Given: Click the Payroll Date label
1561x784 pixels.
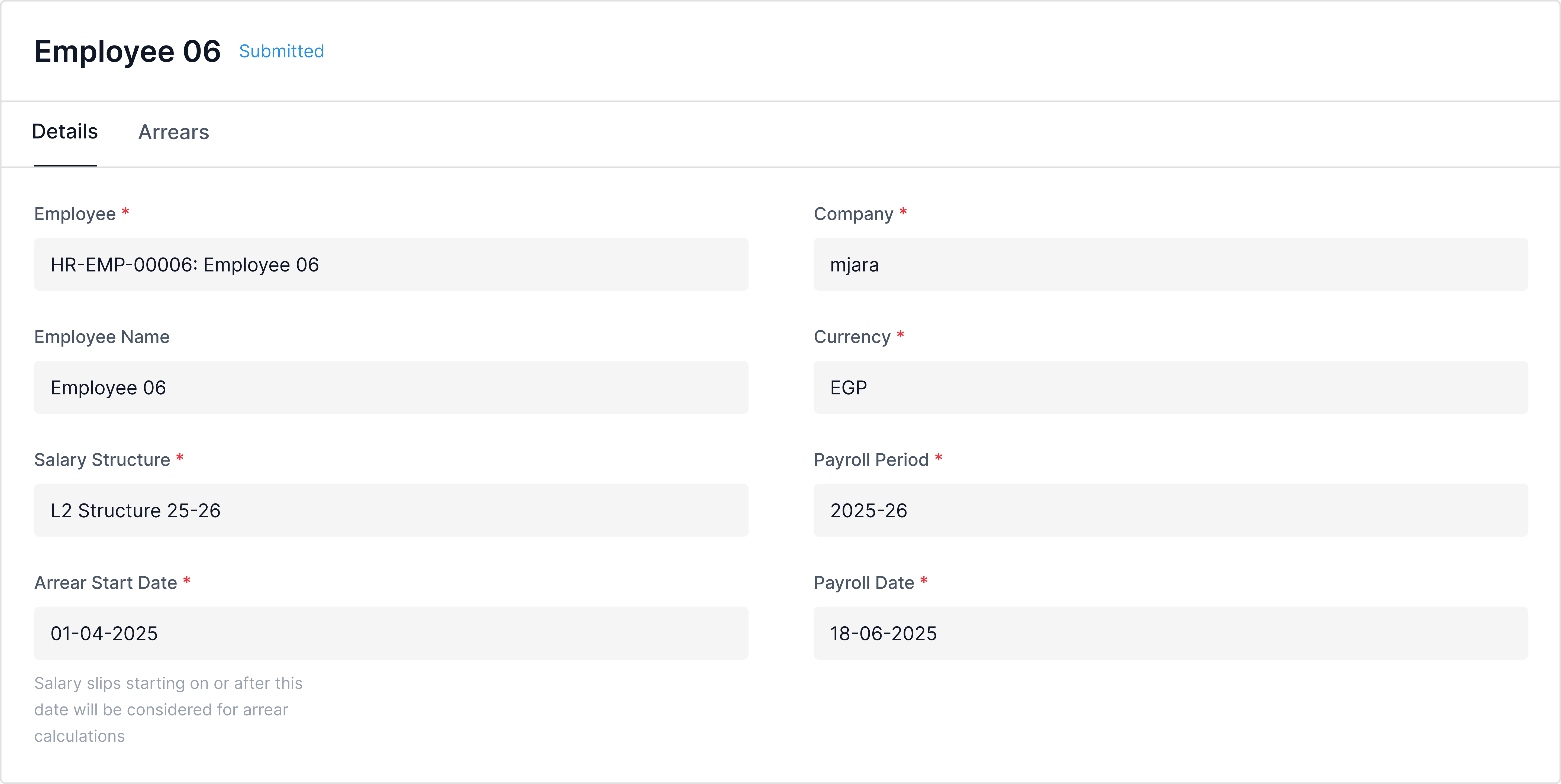Looking at the screenshot, I should coord(863,583).
